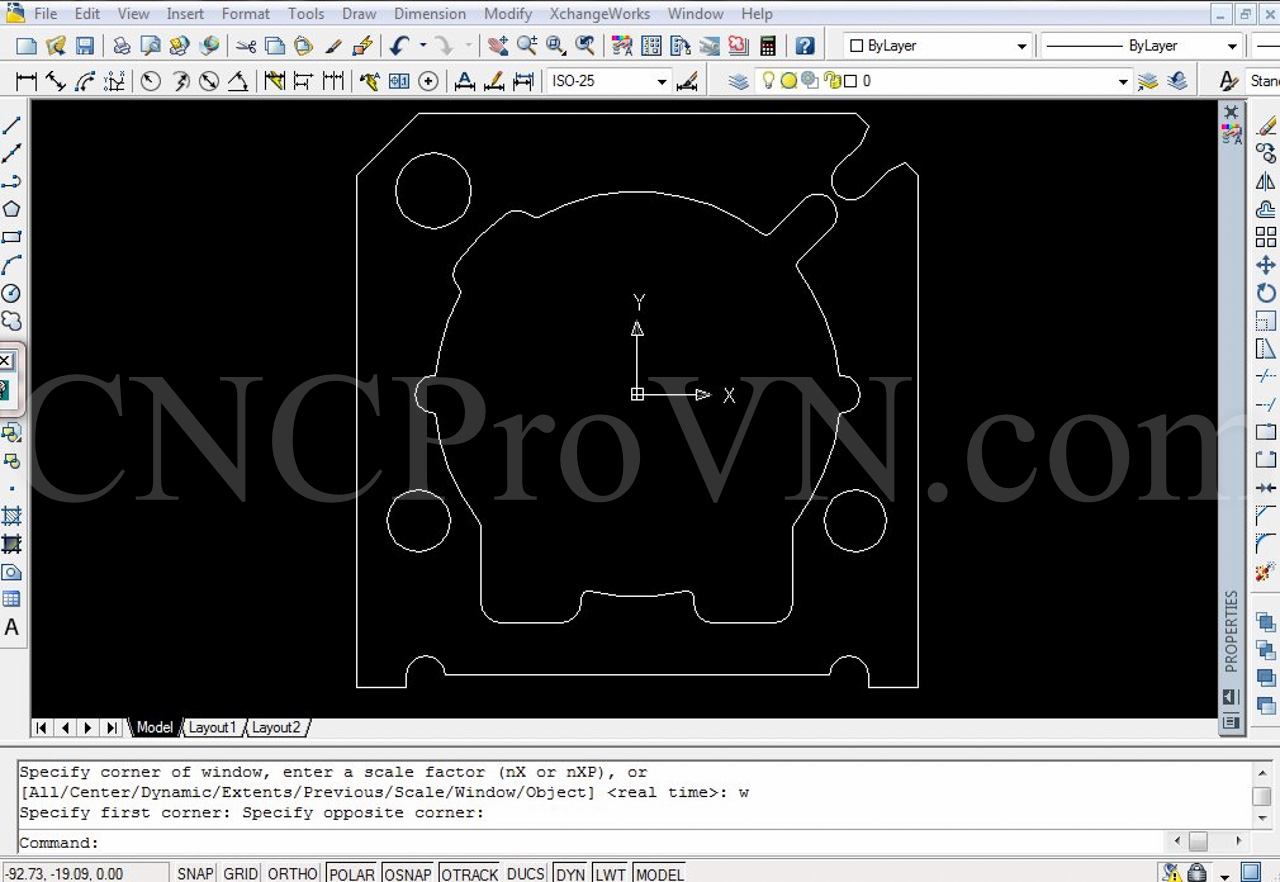
Task: Select the Move tool in Modify toolbar
Action: point(1266,265)
